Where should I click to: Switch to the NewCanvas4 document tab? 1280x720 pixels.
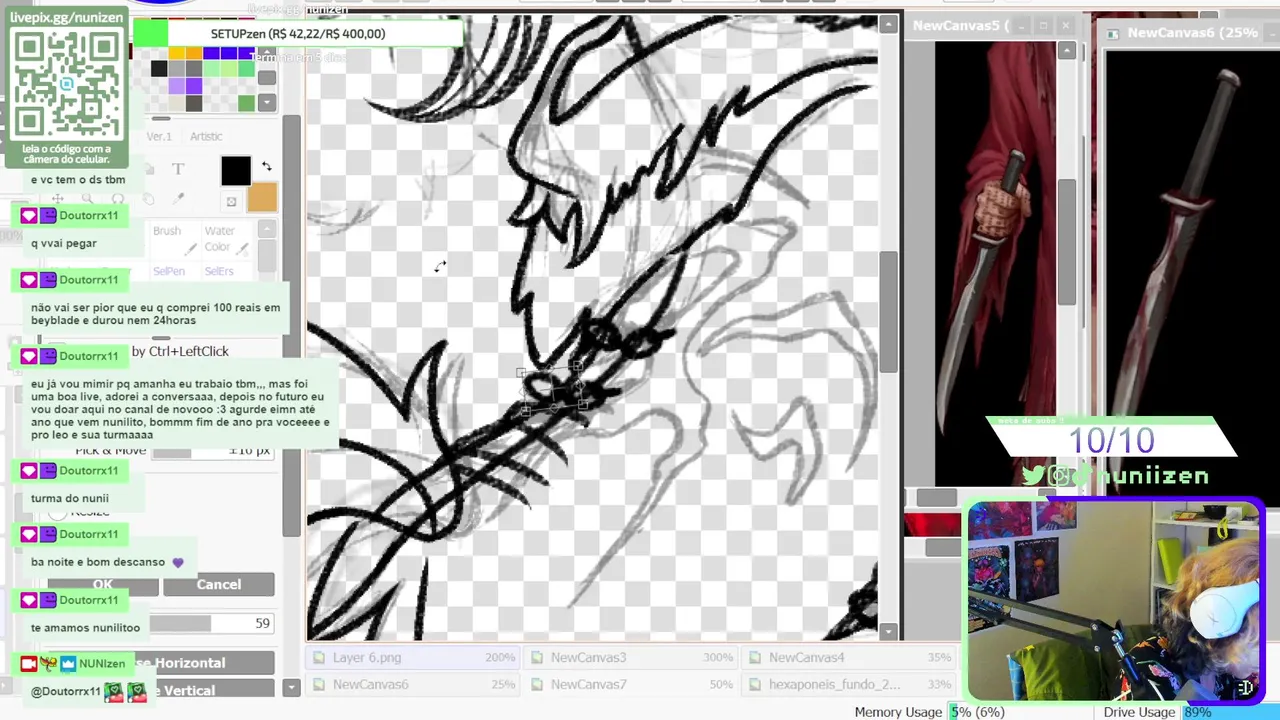[850, 657]
